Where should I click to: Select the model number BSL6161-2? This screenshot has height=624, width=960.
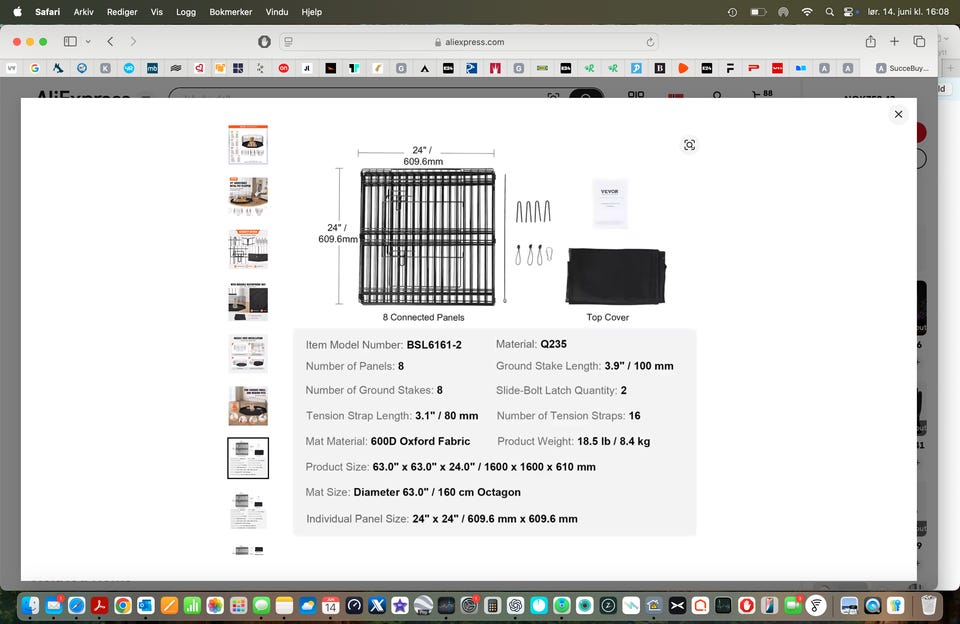(434, 345)
